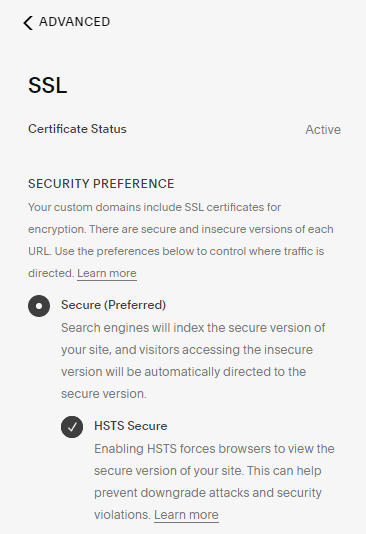
Task: Click the line 'encryption. There are secure and insecure'
Action: click(x=181, y=229)
